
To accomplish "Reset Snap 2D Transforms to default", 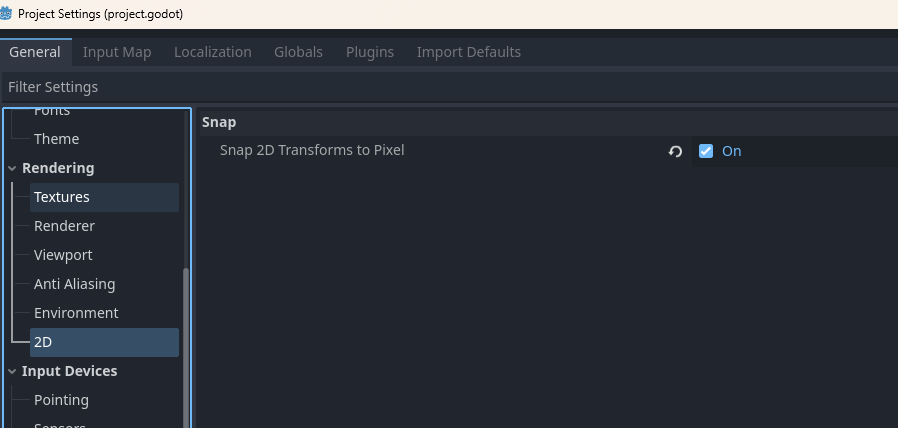I will coord(675,151).
